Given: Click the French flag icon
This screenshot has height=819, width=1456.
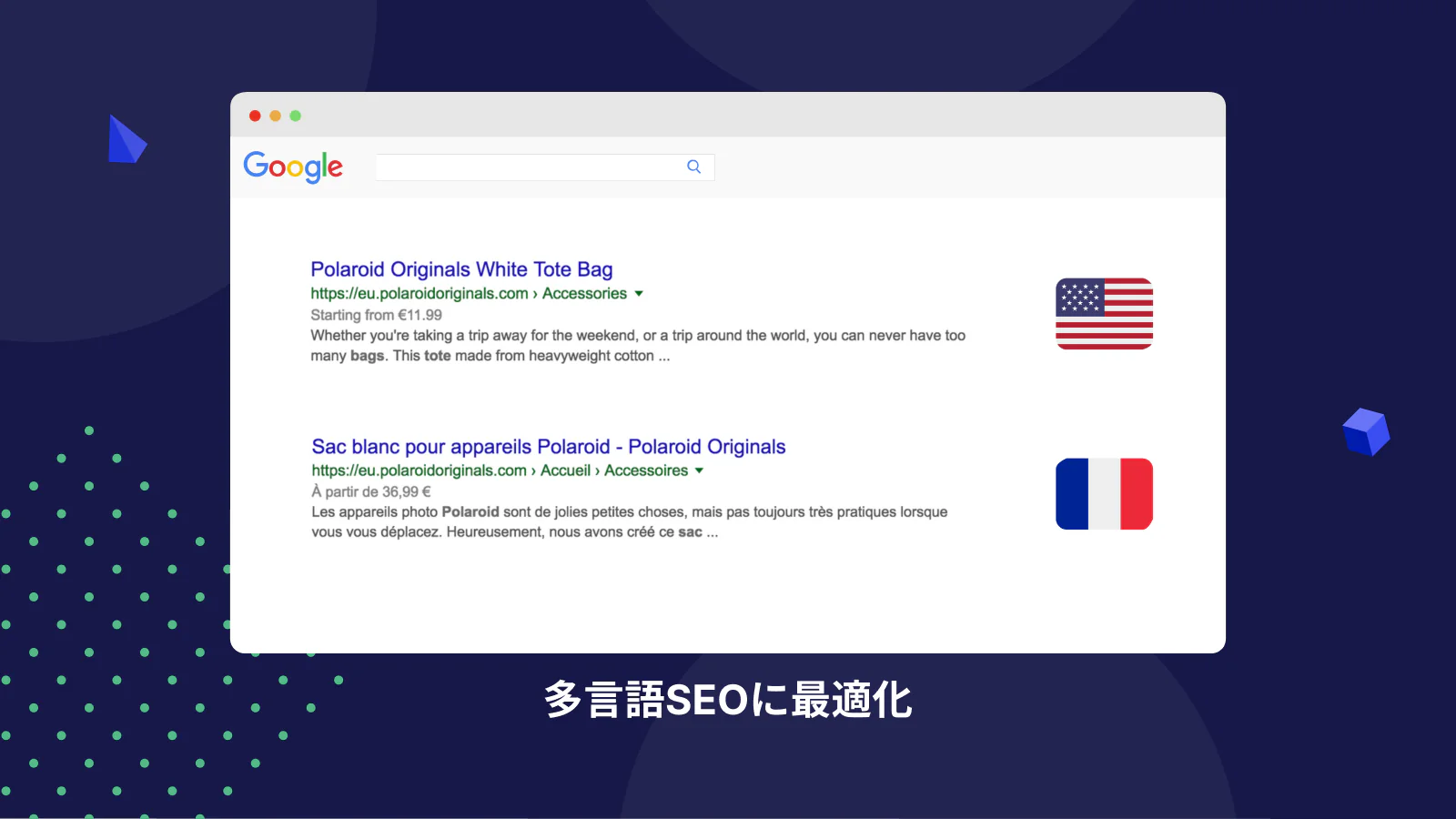Looking at the screenshot, I should coord(1104,494).
